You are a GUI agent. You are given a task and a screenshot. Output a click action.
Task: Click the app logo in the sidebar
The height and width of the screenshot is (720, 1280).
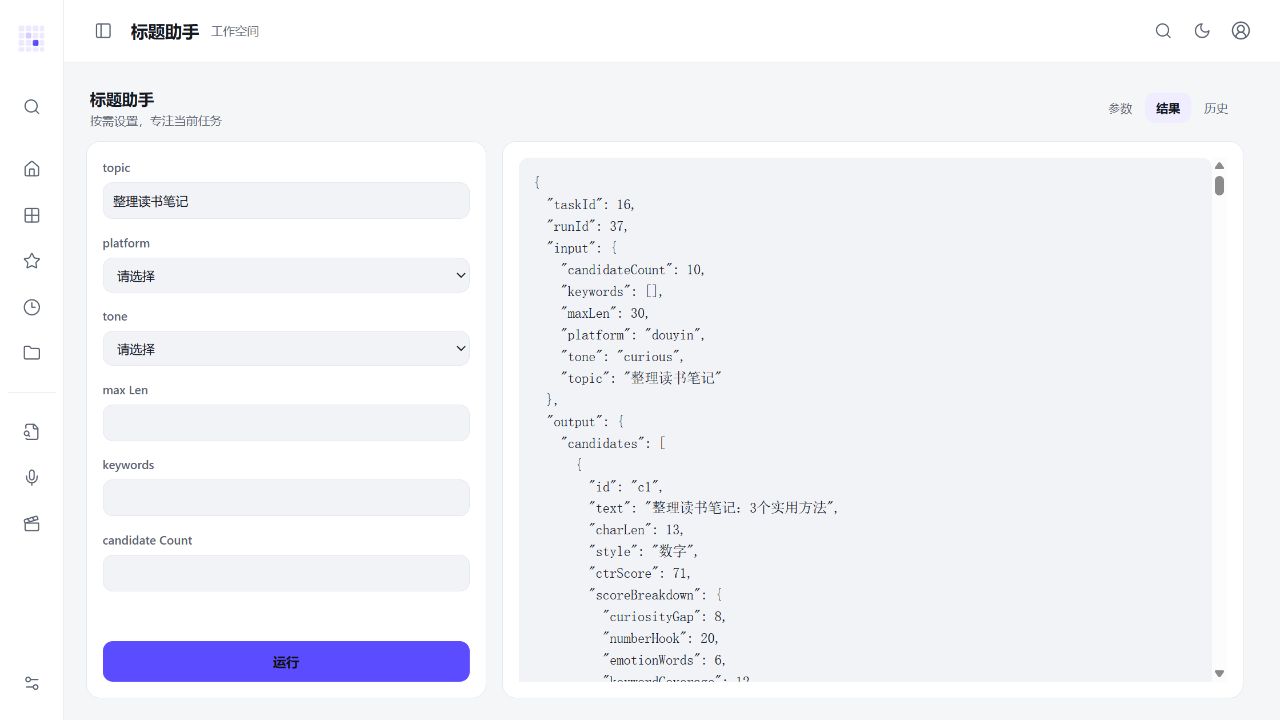(32, 38)
